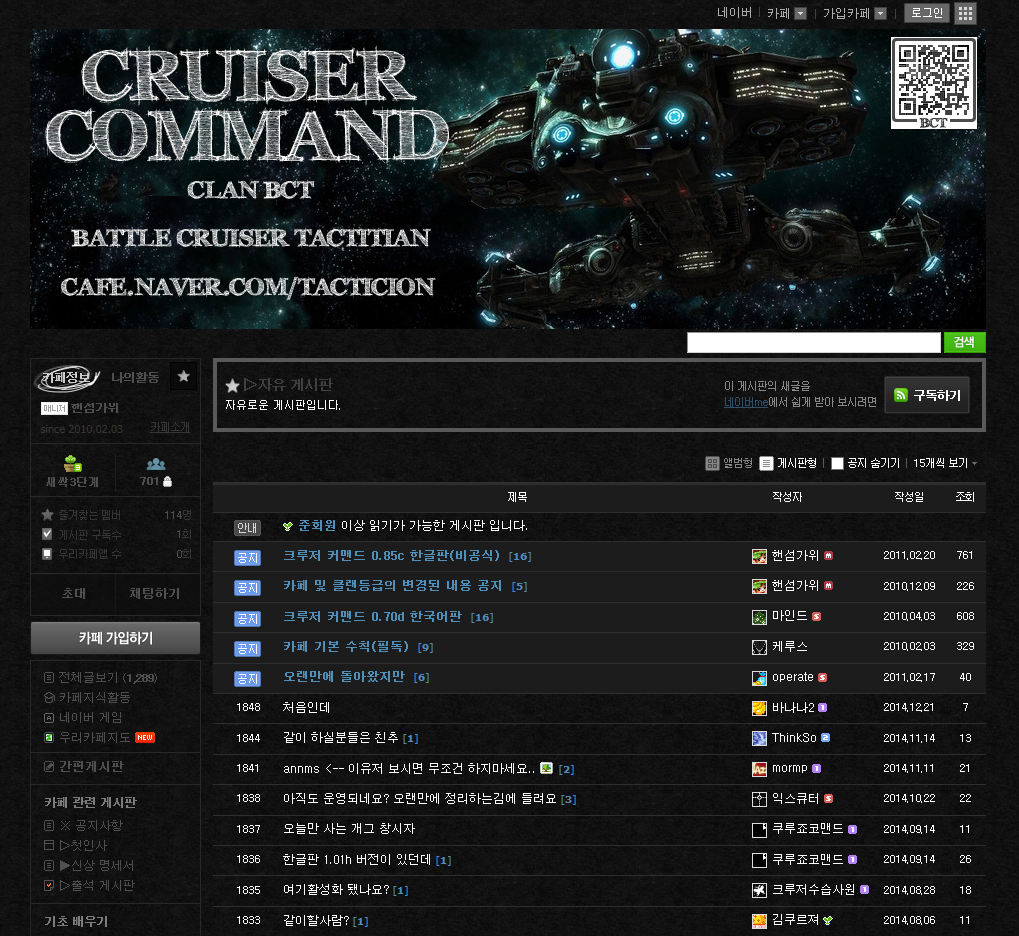
Task: Click 바나나2 author avatar icon
Action: (759, 708)
